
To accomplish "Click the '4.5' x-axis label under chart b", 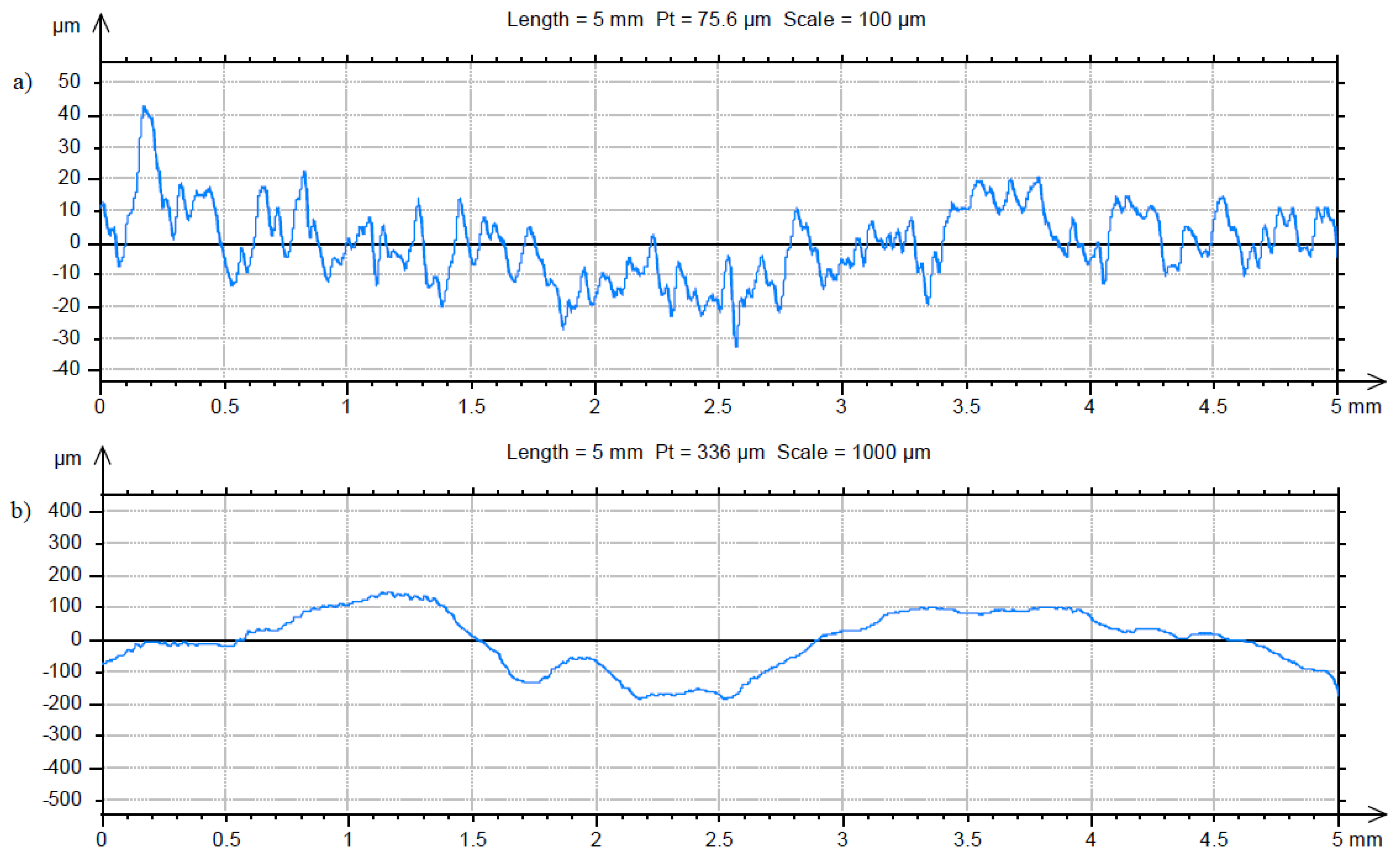I will tap(1214, 840).
